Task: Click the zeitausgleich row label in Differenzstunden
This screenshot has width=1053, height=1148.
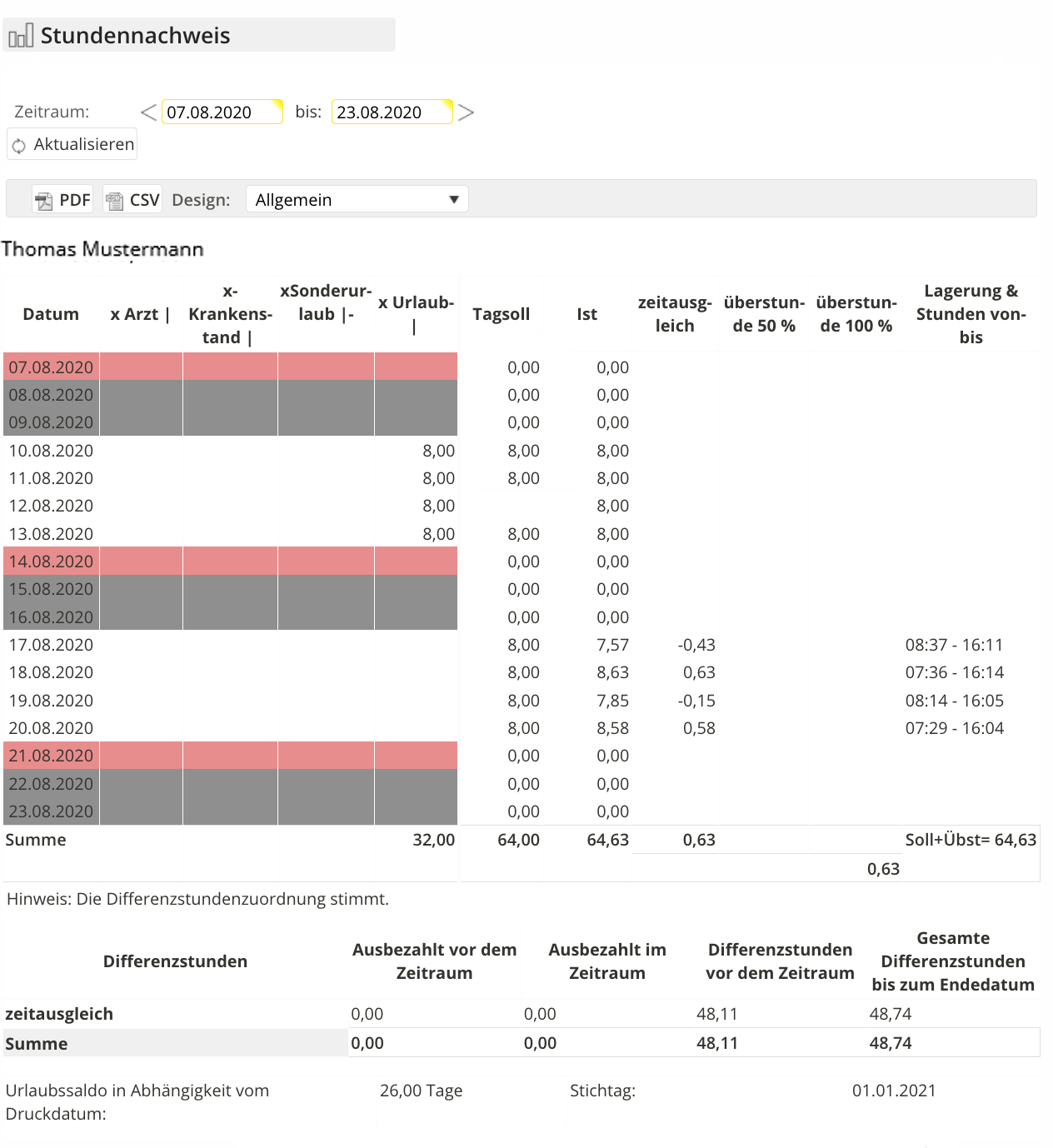Action: [x=59, y=1014]
